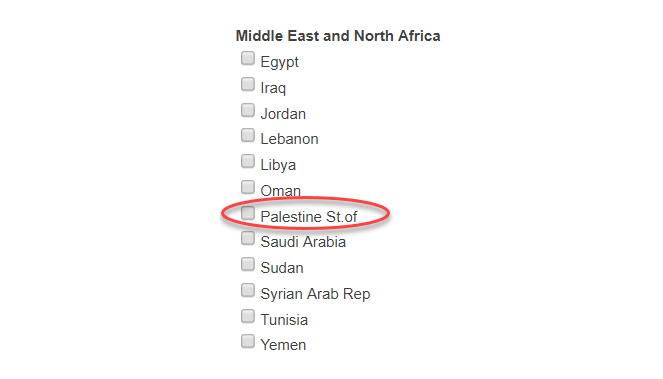Viewport: 663px width, 379px height.
Task: Check the Yemen checkbox
Action: [248, 341]
